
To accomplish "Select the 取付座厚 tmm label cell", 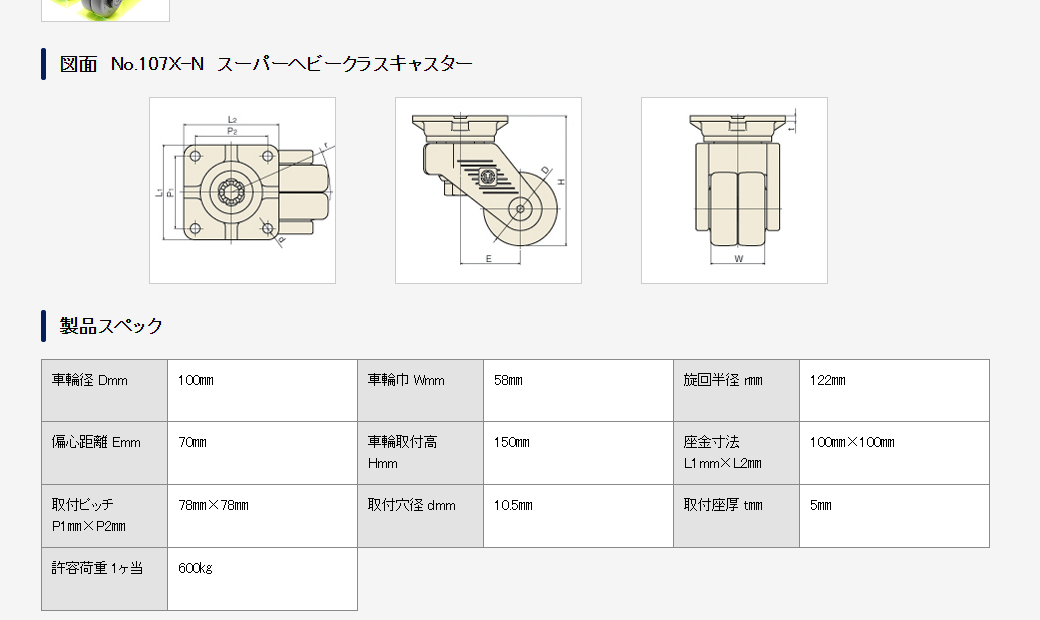I will (x=736, y=516).
